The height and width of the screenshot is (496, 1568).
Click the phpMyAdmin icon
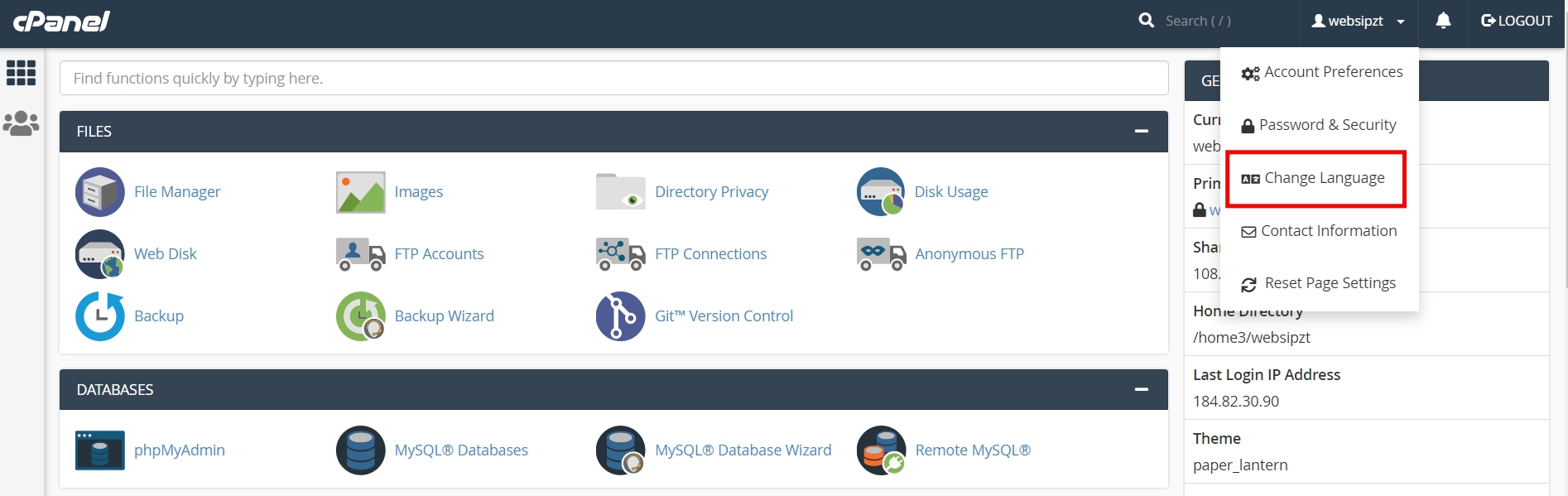click(x=100, y=450)
